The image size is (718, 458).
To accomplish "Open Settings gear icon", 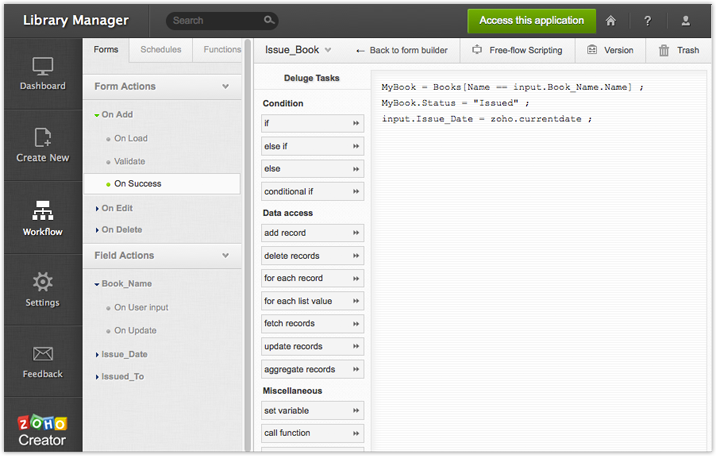I will click(x=42, y=283).
